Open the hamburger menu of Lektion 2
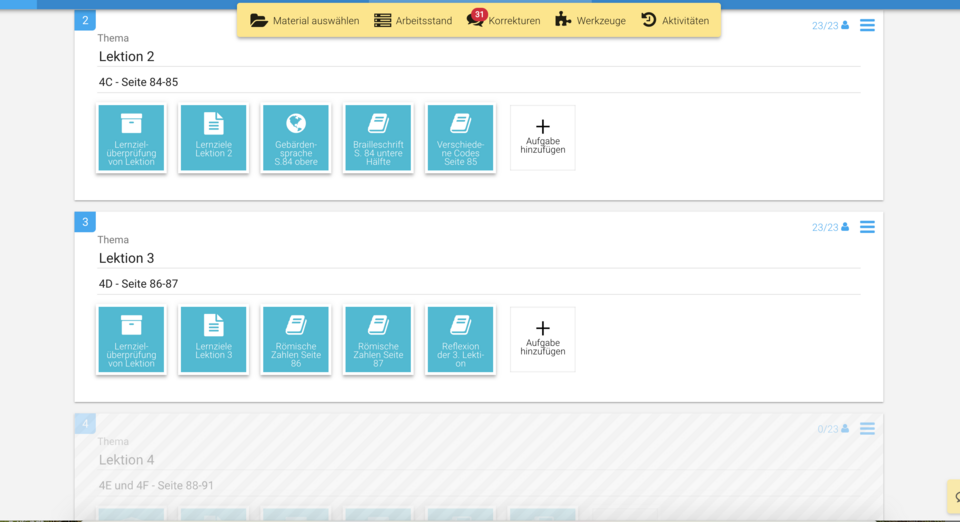This screenshot has height=522, width=960. [x=867, y=25]
